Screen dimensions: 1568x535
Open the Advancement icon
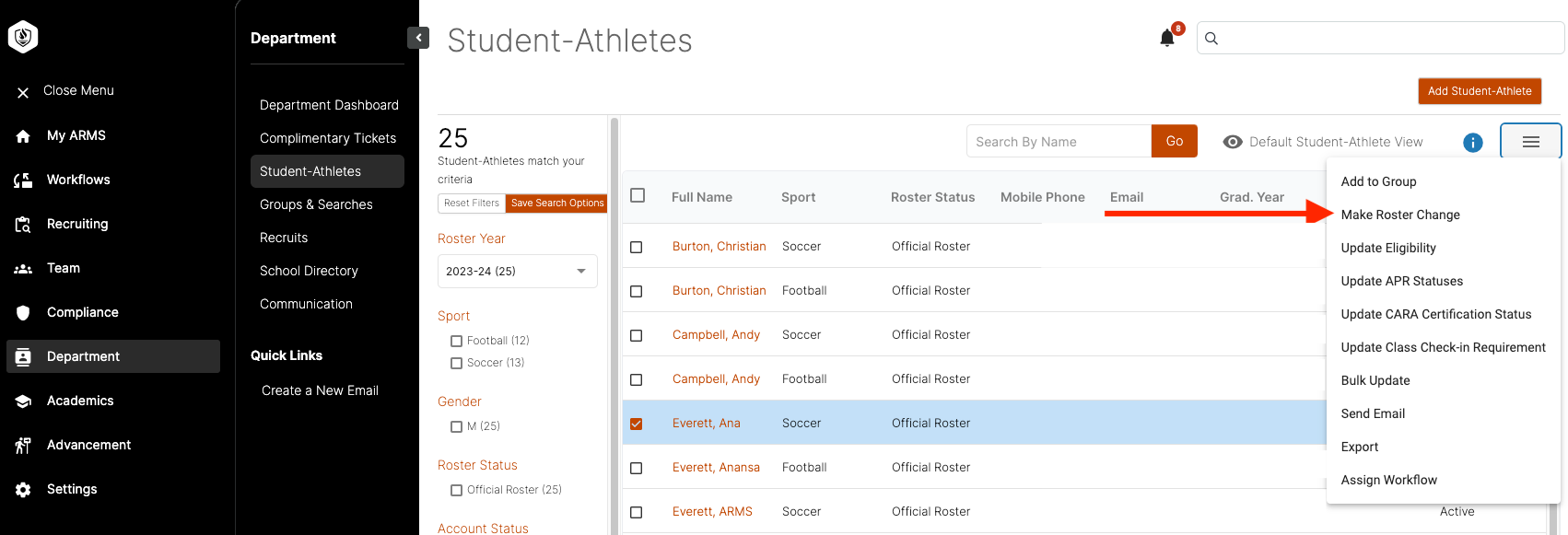point(23,446)
